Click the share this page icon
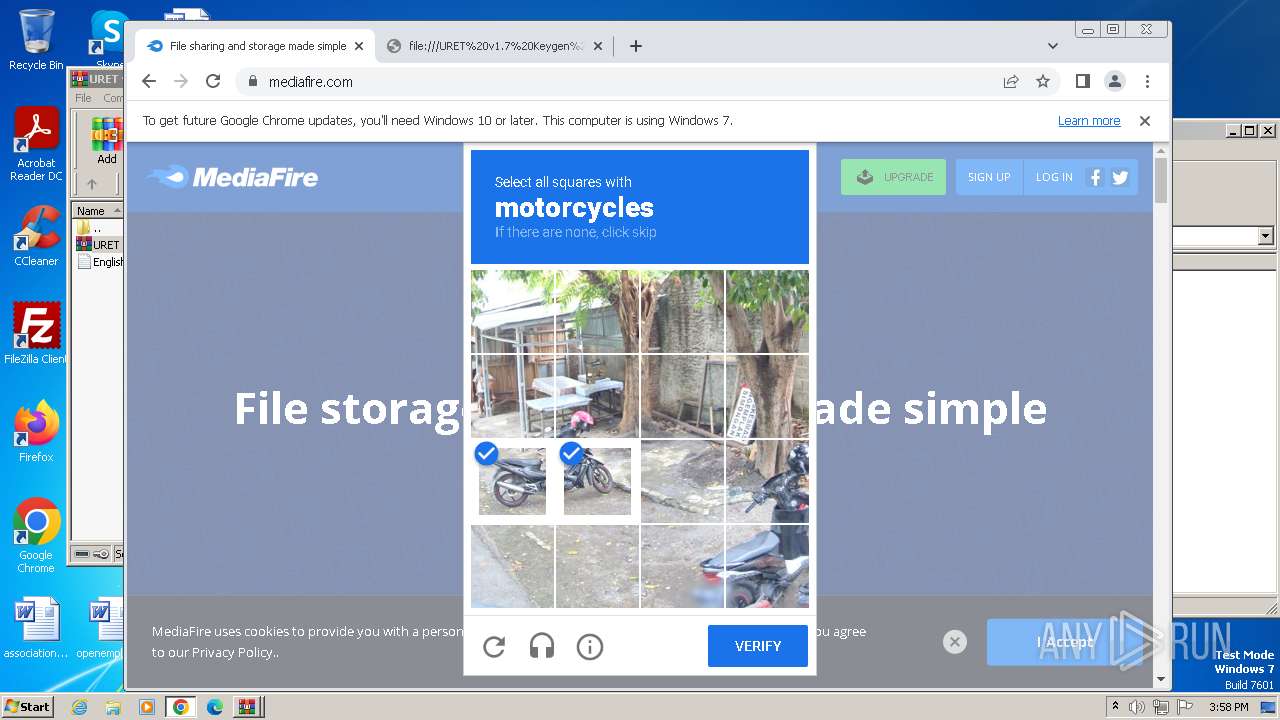The height and width of the screenshot is (720, 1280). 1011,82
